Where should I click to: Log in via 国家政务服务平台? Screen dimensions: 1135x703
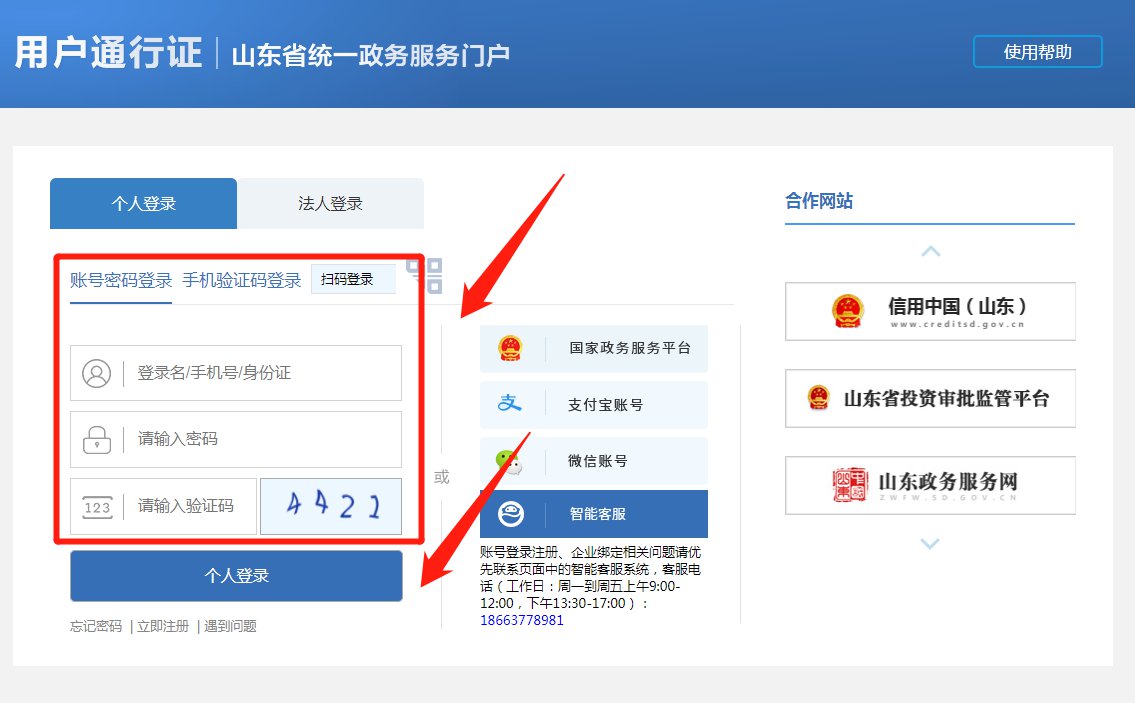[x=594, y=348]
